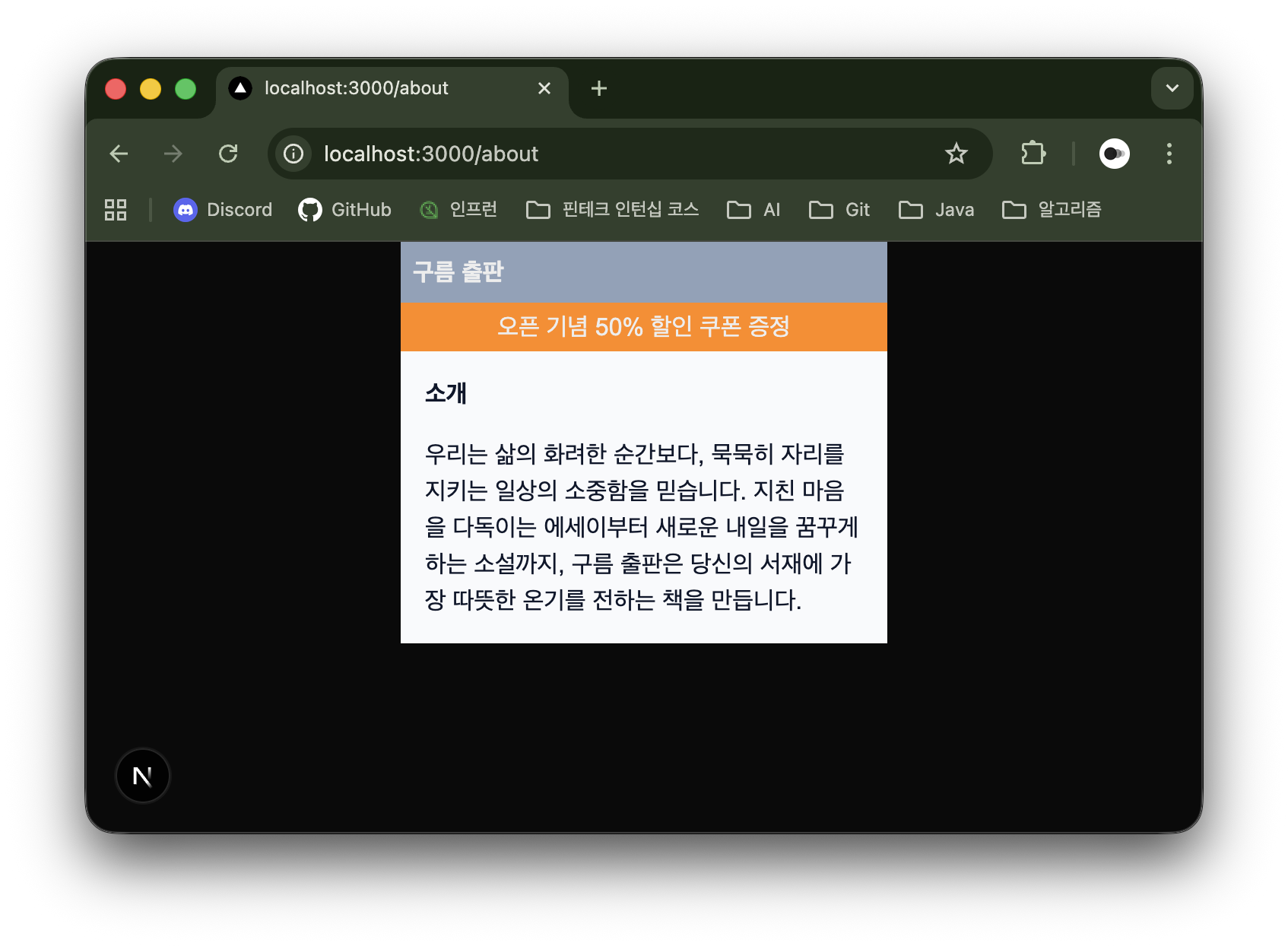This screenshot has height=946, width=1288.
Task: Open a new tab
Action: point(599,88)
